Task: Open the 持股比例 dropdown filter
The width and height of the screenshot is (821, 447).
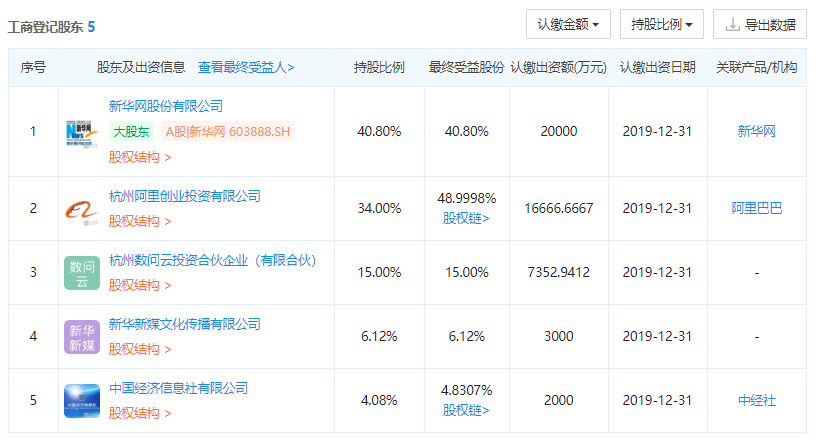Action: (x=662, y=24)
